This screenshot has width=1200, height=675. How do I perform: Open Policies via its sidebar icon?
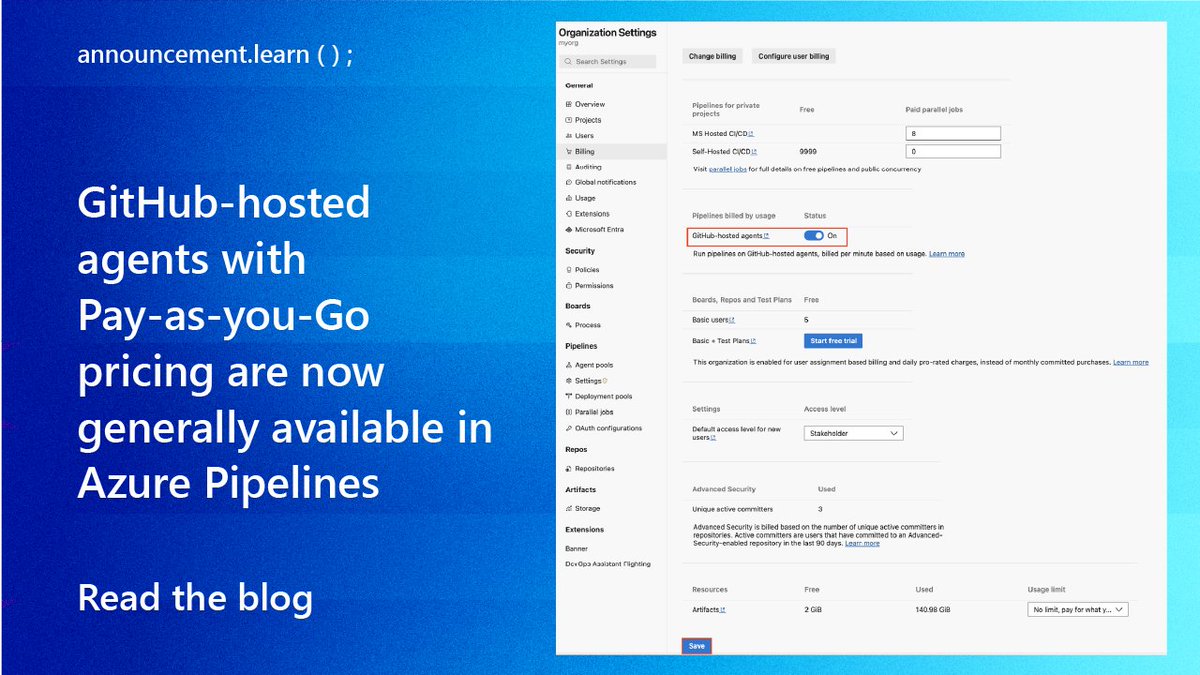[569, 270]
